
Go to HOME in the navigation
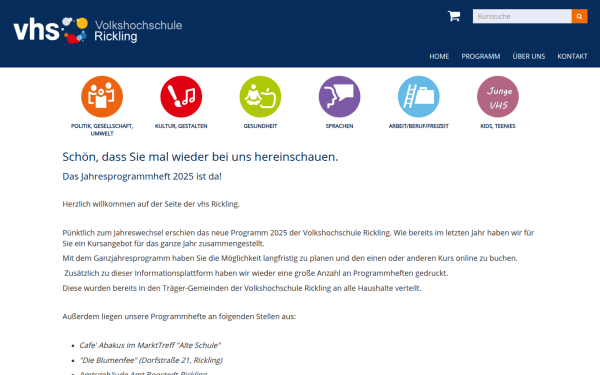(439, 56)
